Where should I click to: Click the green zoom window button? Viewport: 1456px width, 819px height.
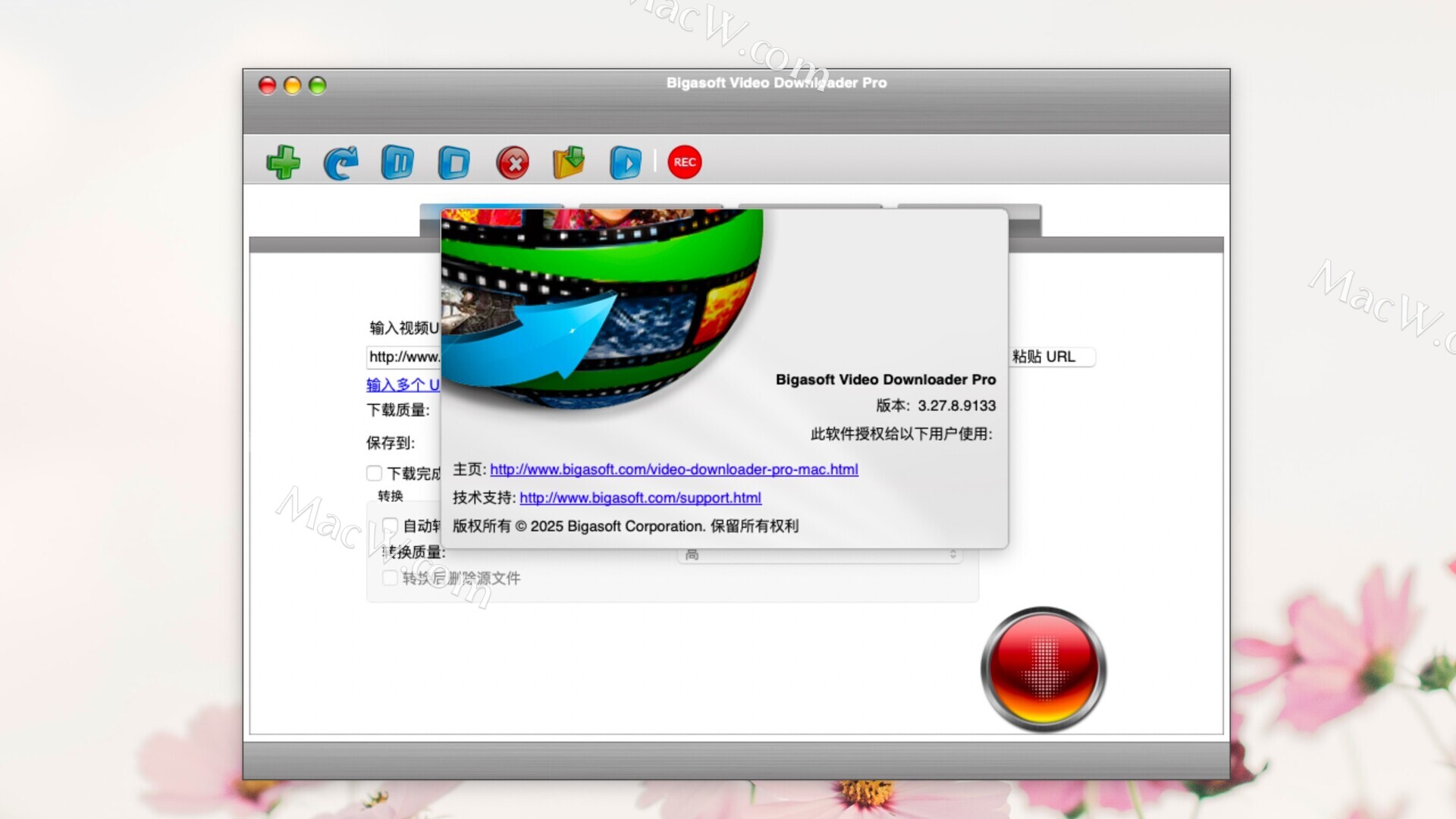point(318,85)
